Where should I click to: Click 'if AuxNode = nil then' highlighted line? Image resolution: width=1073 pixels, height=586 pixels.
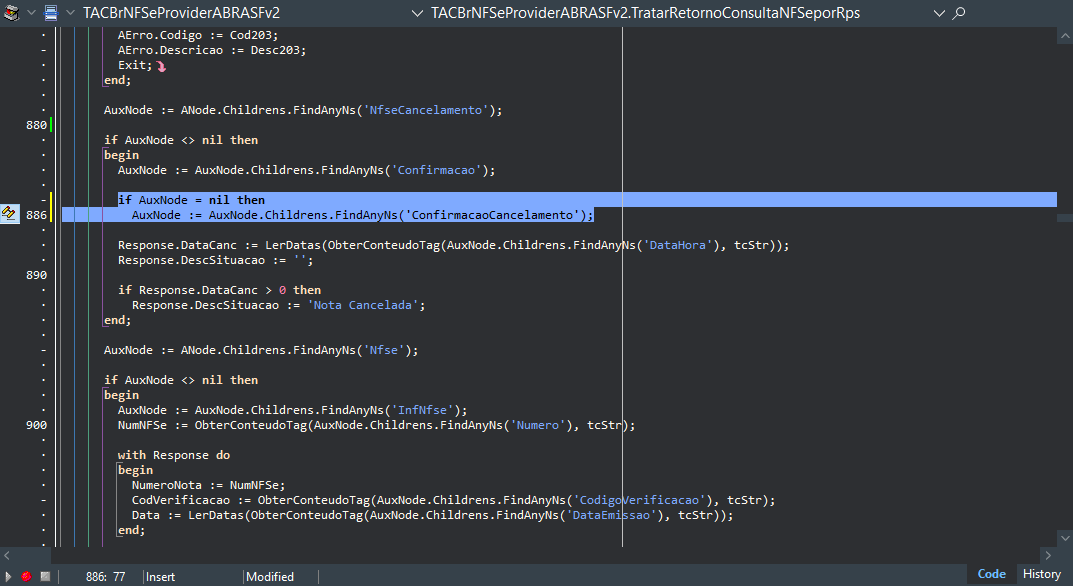(191, 200)
